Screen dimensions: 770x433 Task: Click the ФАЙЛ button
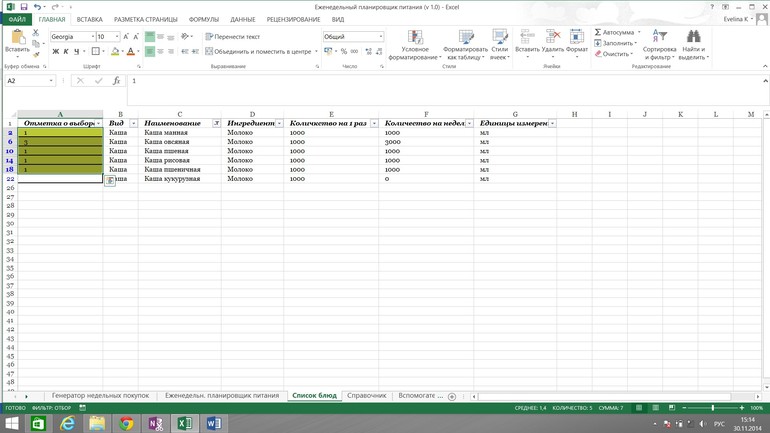(17, 19)
